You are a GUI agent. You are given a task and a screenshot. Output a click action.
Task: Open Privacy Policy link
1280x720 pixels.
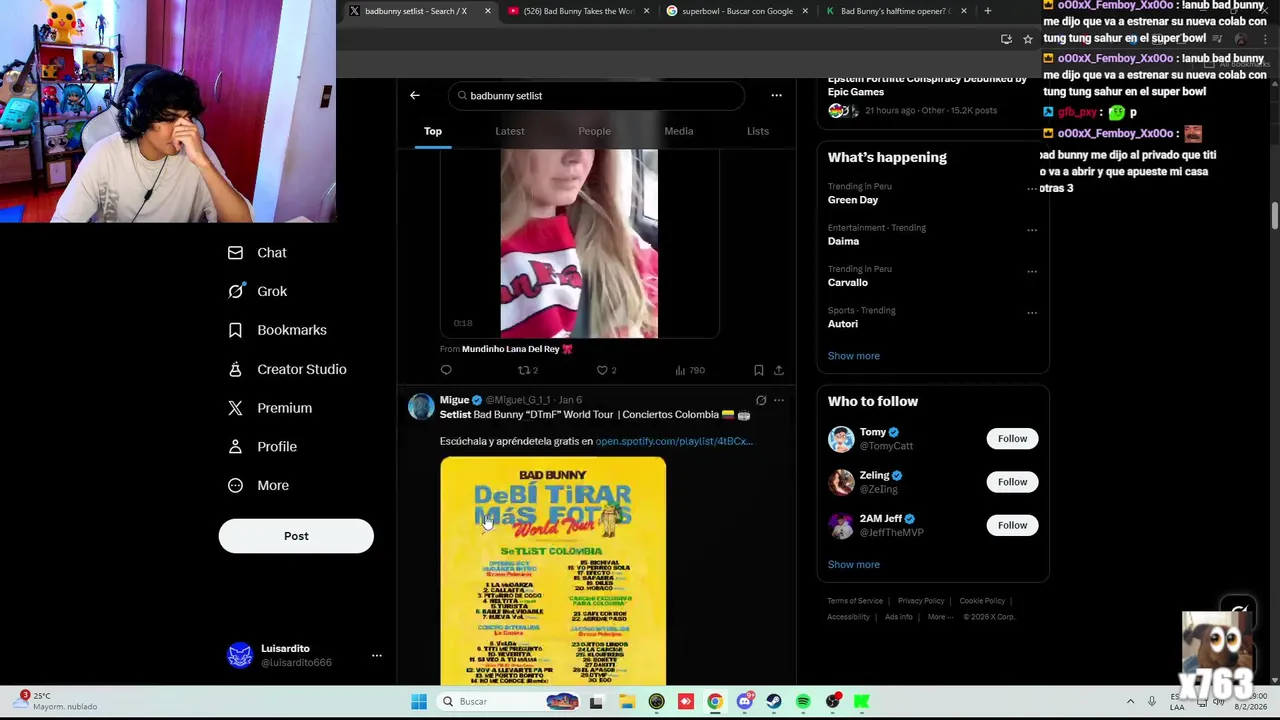click(921, 601)
